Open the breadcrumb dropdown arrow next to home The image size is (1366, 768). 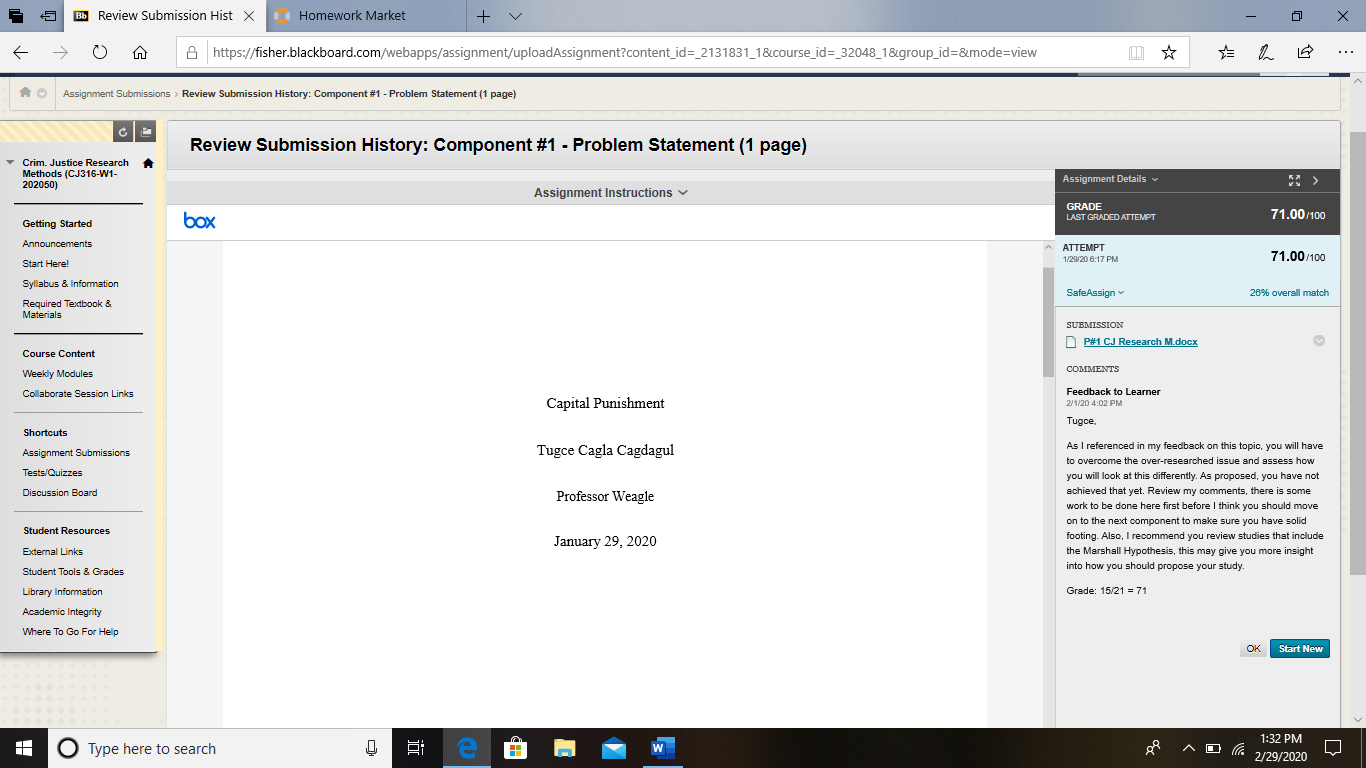pyautogui.click(x=42, y=93)
